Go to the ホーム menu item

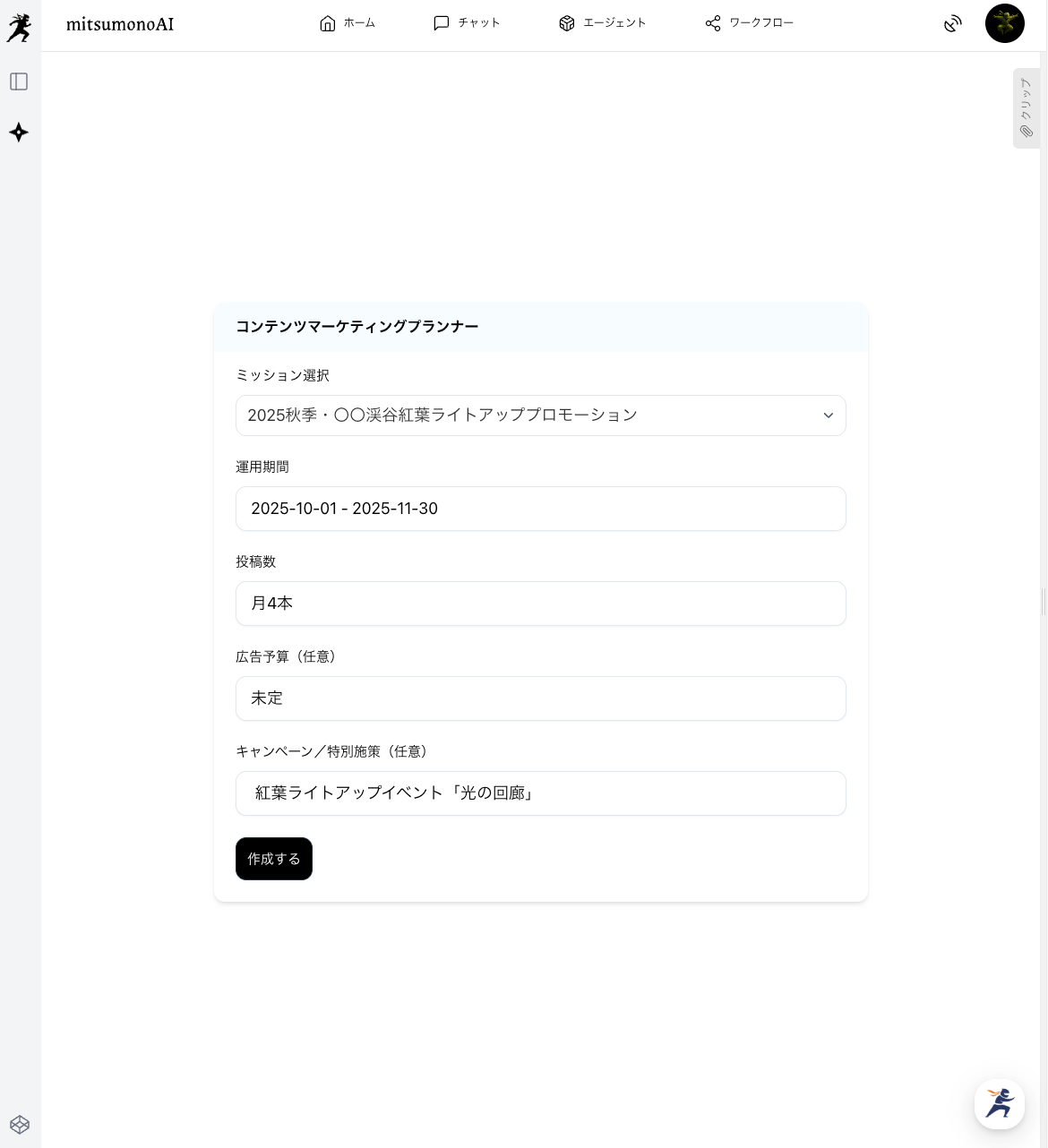pyautogui.click(x=359, y=23)
